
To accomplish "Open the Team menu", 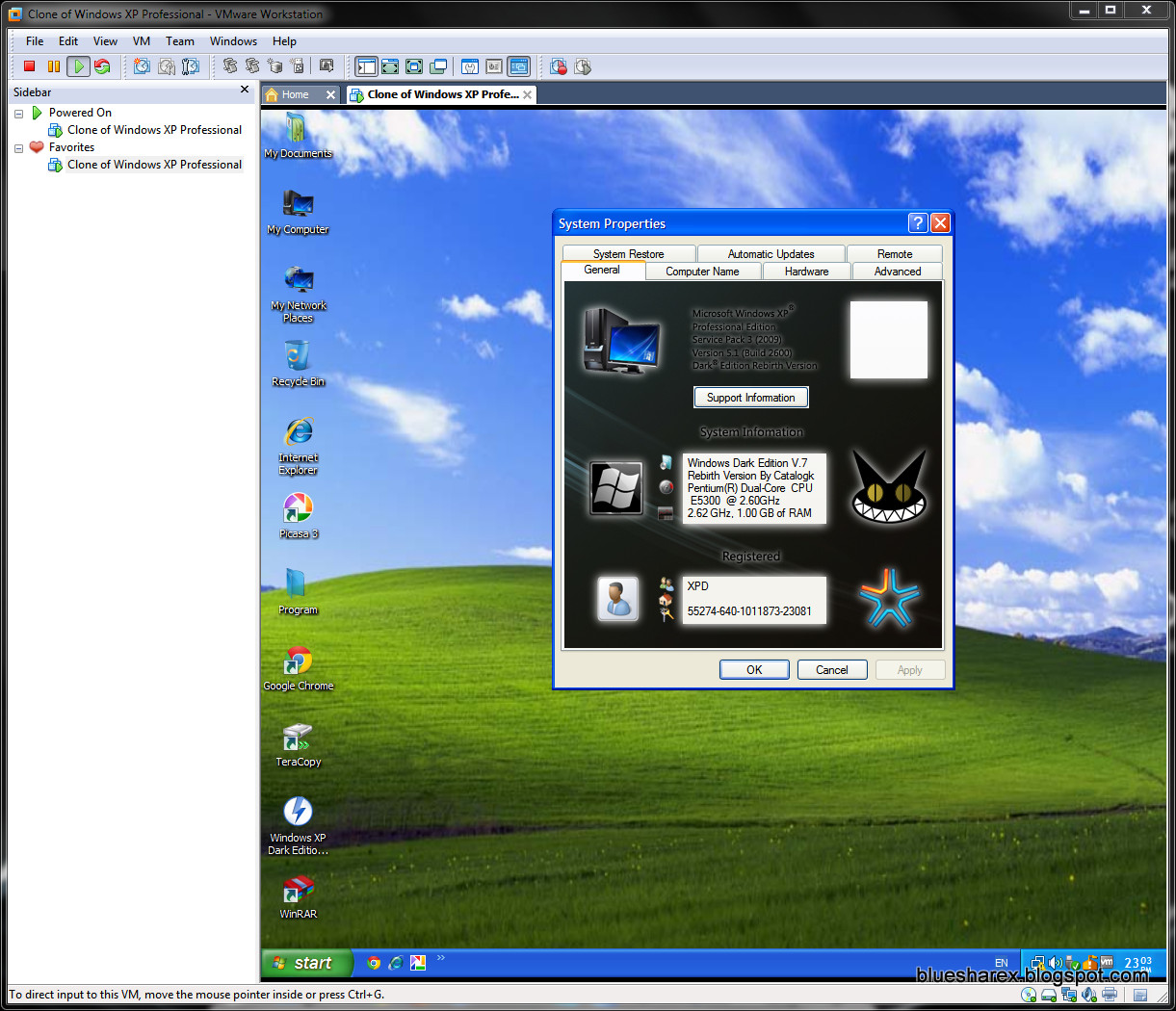I will pos(180,41).
